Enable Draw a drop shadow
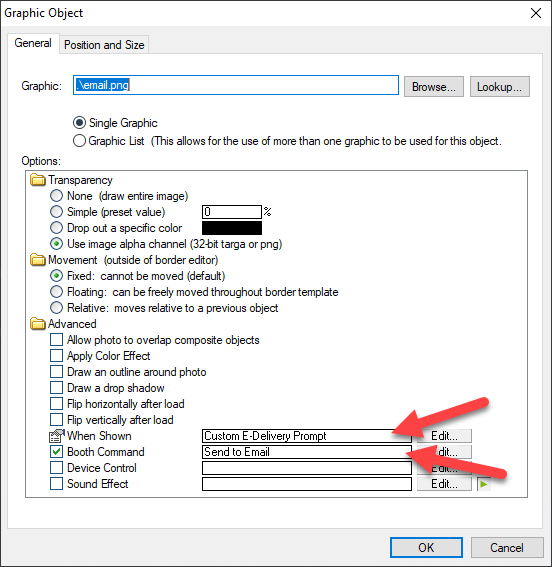This screenshot has height=567, width=552. [x=56, y=388]
